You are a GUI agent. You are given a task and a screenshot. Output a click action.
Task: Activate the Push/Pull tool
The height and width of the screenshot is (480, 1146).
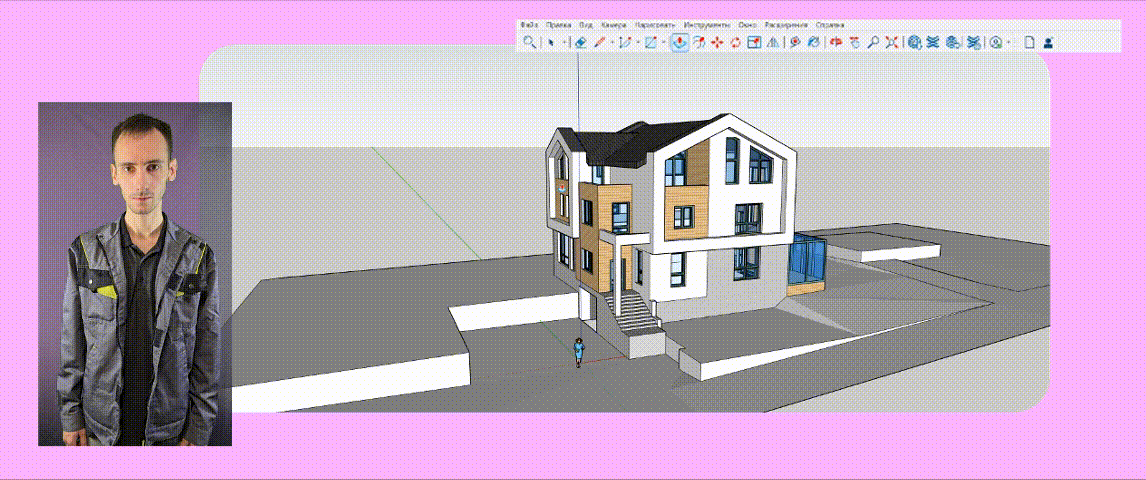click(x=679, y=42)
